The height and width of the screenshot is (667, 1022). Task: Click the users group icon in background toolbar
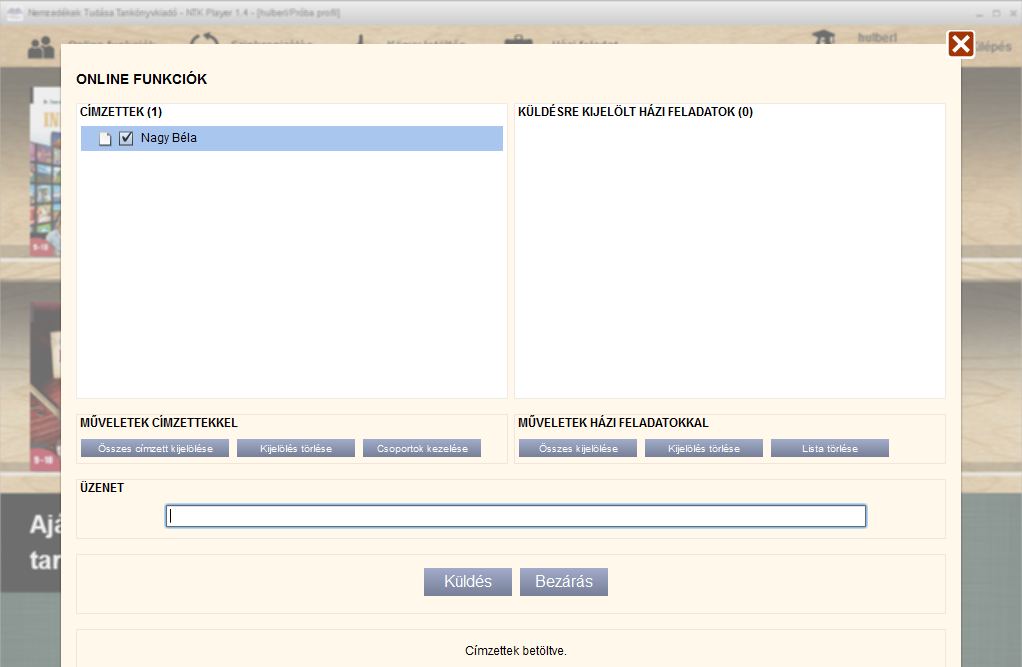coord(41,48)
